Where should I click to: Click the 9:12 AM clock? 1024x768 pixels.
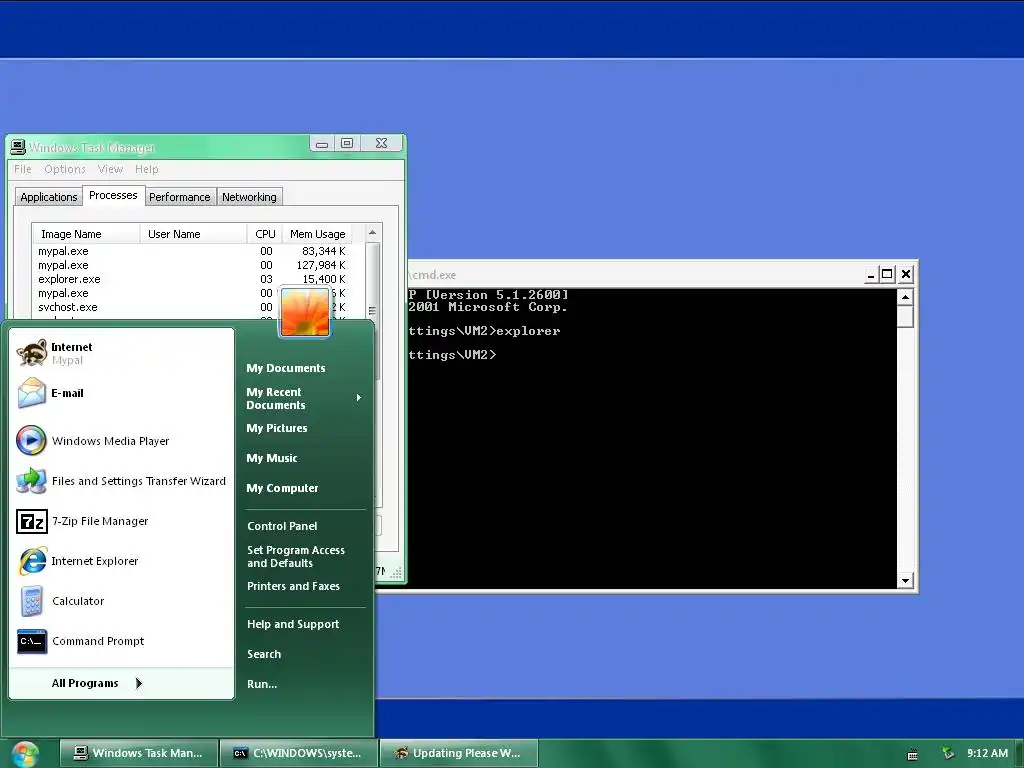coord(987,753)
